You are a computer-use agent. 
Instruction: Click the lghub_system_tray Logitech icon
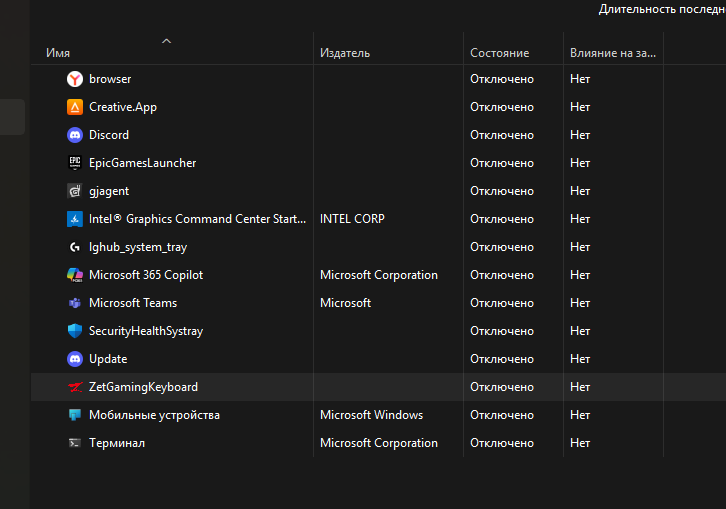pos(75,247)
